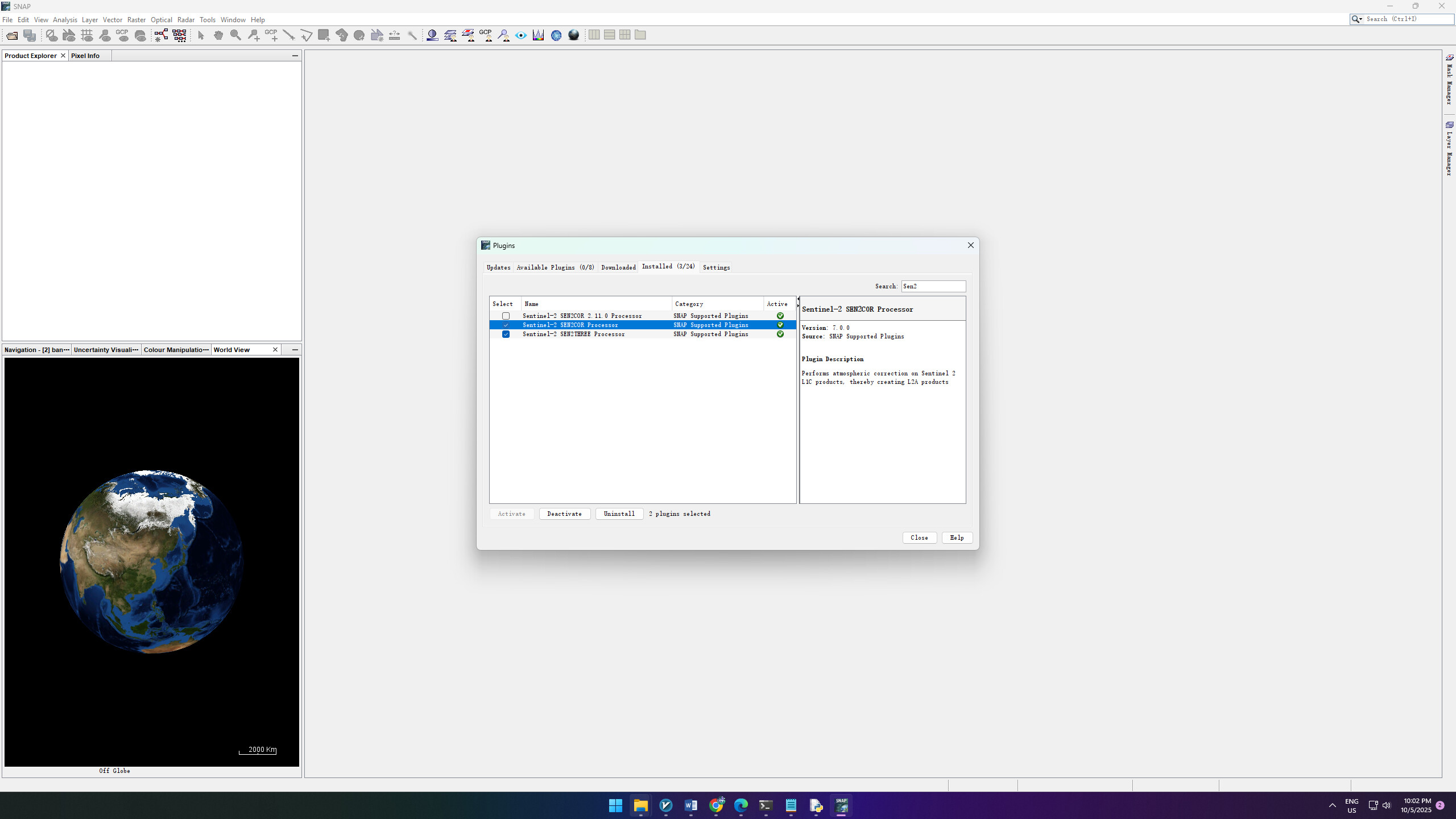Open the Spectrum View icon
Image resolution: width=1456 pixels, height=819 pixels.
tap(538, 35)
